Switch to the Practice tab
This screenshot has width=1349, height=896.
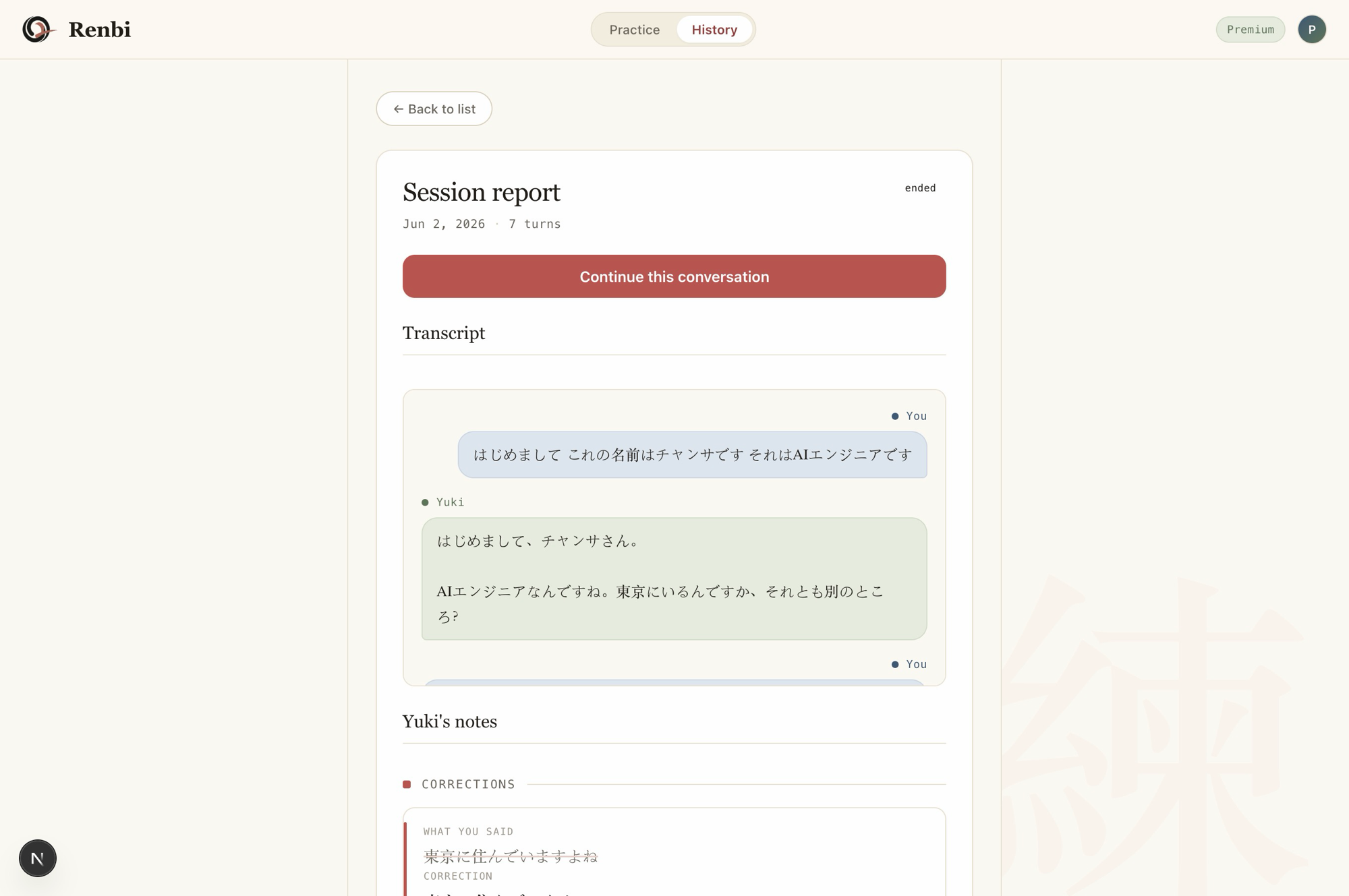coord(634,30)
